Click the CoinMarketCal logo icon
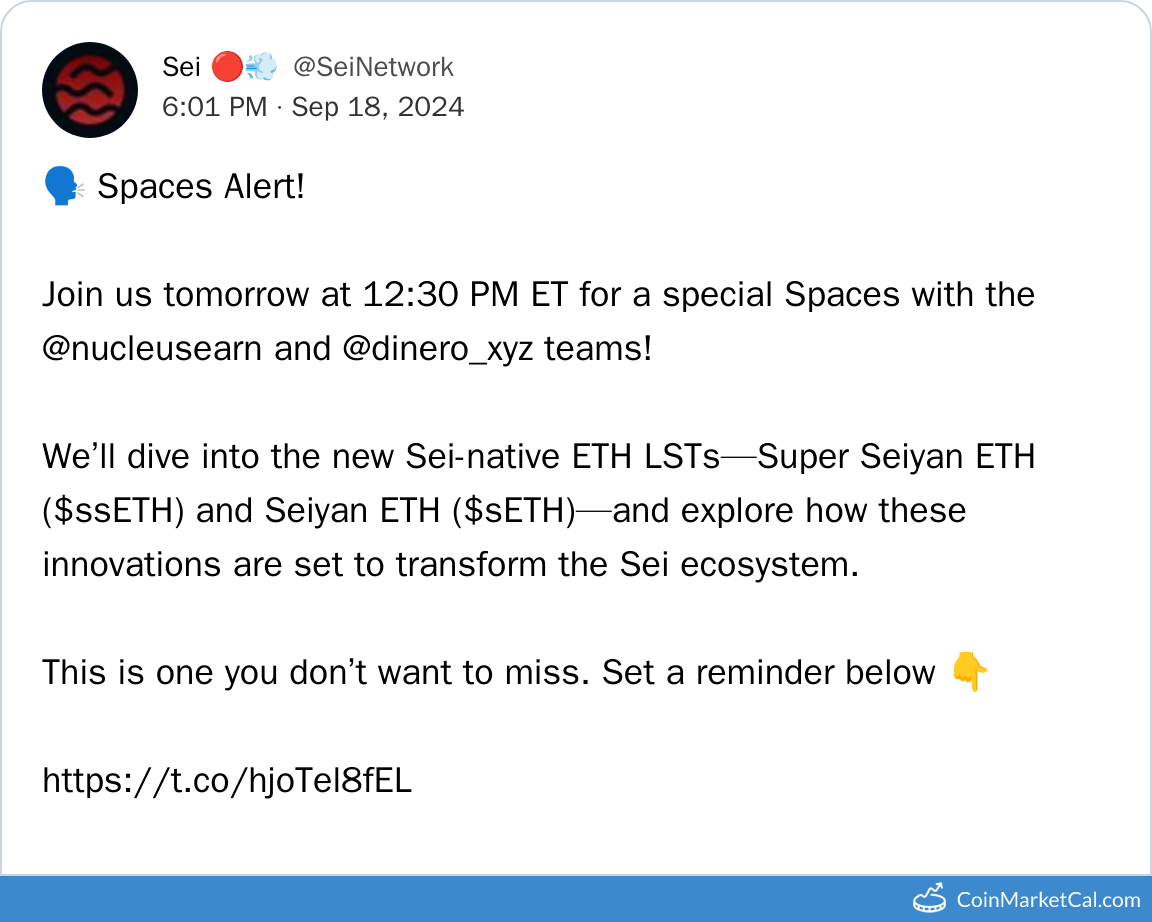The image size is (1152, 922). coord(929,898)
